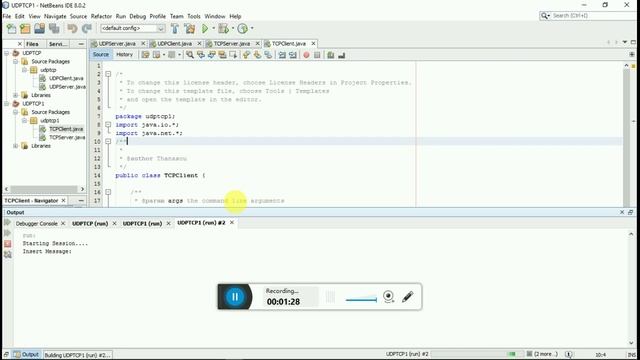Switch to the UDPServer.java tab

tap(117, 43)
